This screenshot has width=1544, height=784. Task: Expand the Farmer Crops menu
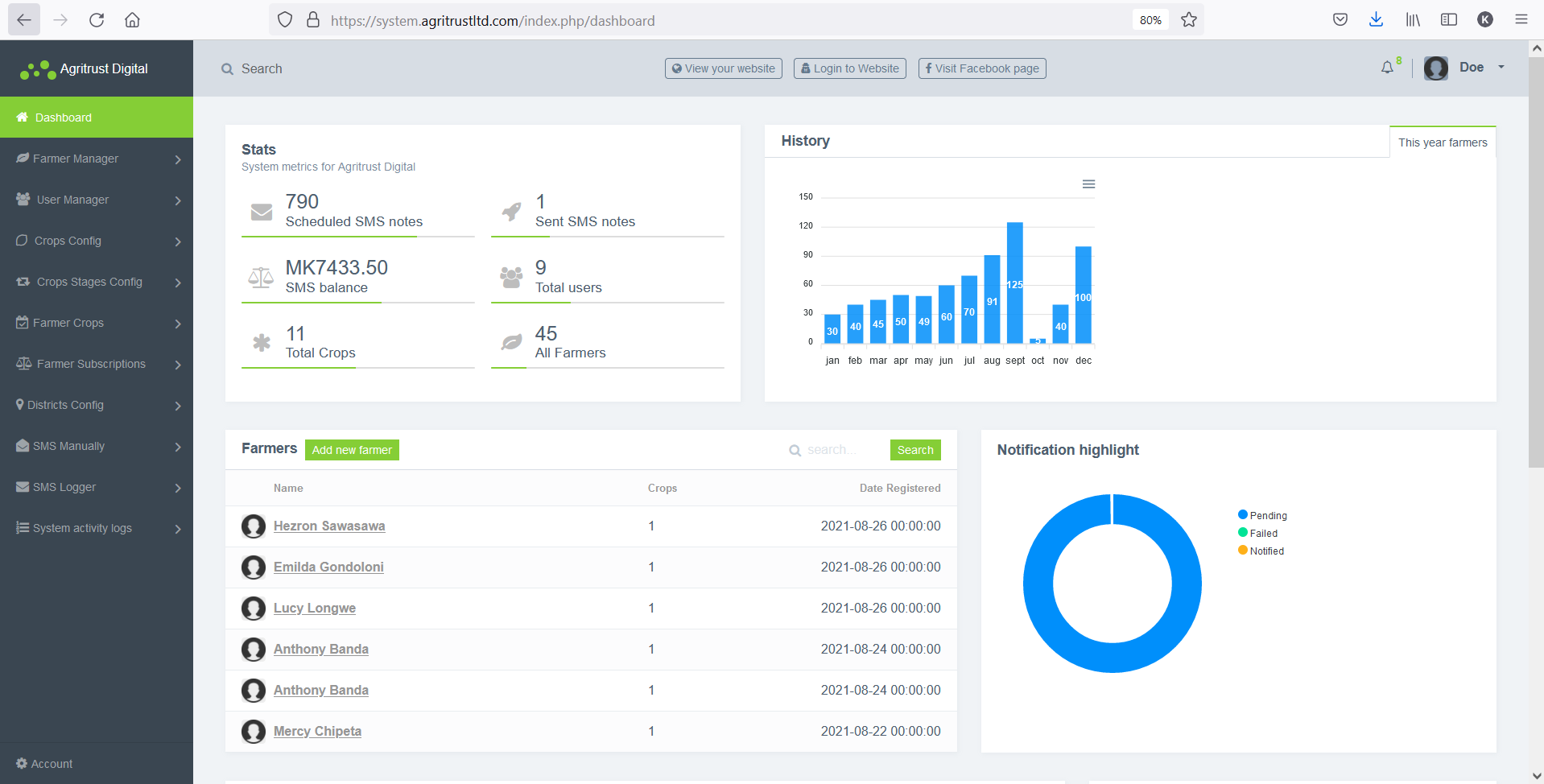tap(97, 323)
